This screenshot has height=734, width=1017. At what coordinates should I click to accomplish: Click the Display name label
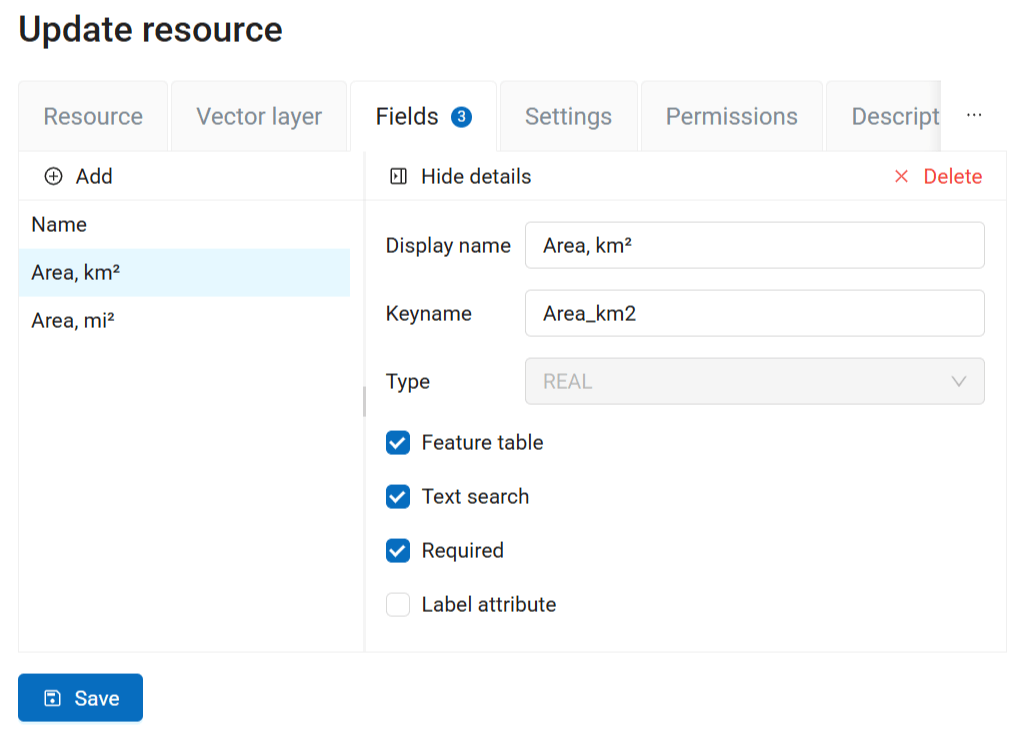(448, 246)
